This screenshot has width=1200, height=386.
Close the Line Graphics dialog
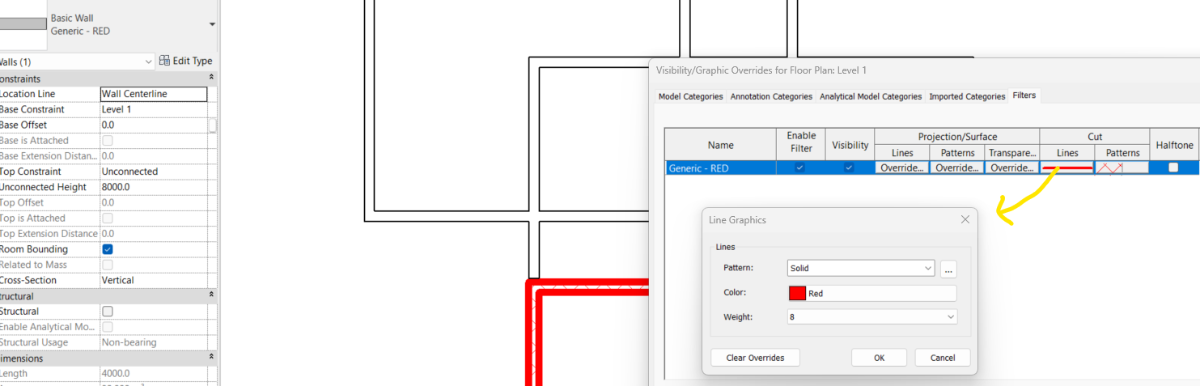click(965, 219)
